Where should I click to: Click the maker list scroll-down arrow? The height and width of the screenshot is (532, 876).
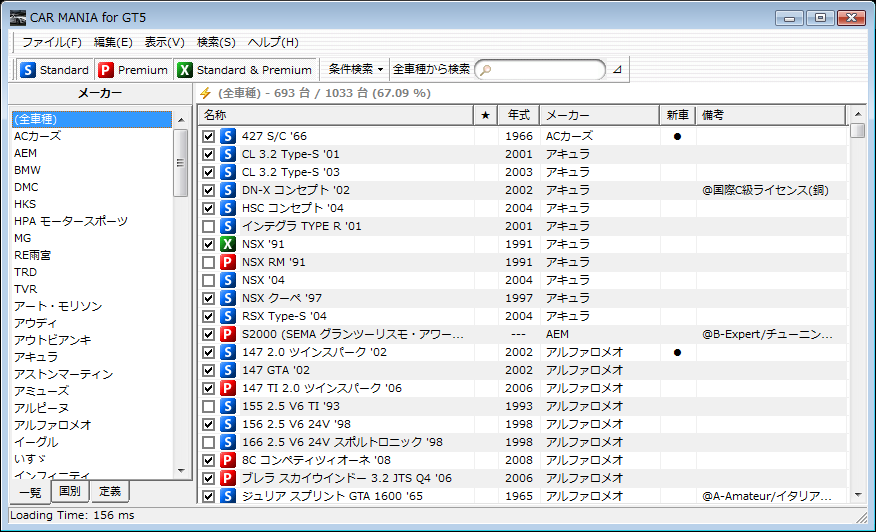tap(180, 471)
